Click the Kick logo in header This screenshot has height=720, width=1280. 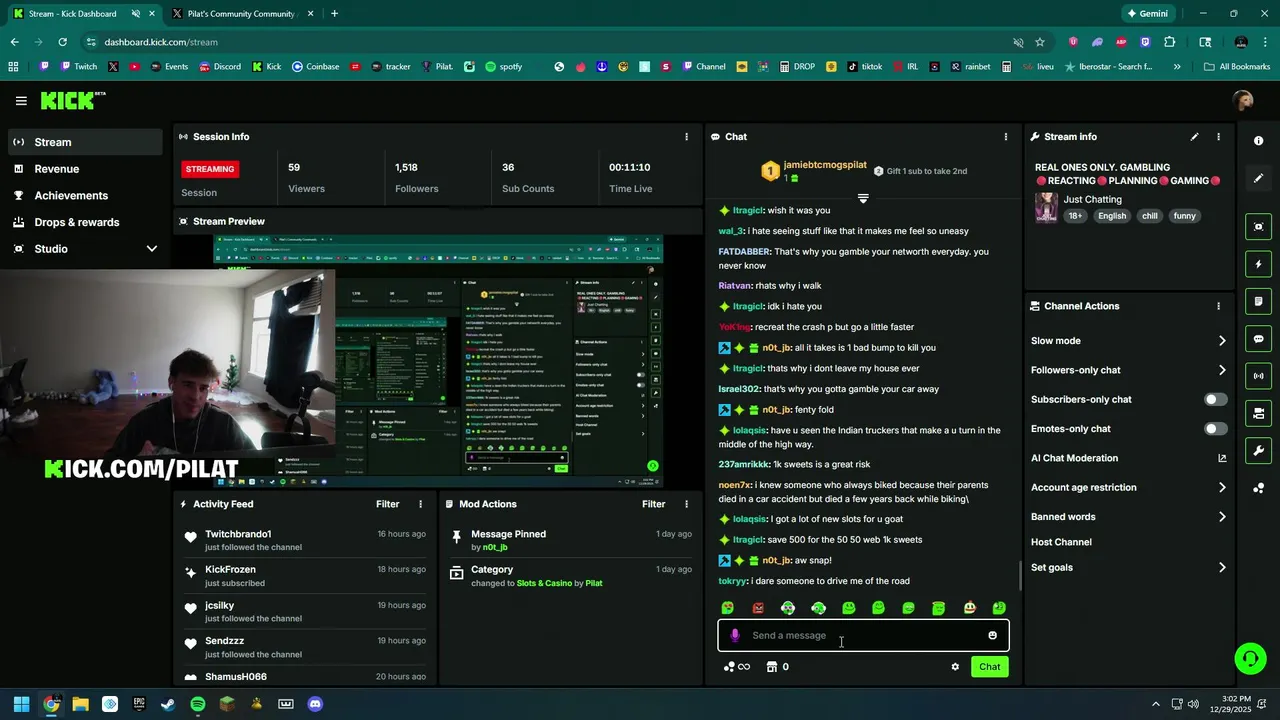pos(72,100)
